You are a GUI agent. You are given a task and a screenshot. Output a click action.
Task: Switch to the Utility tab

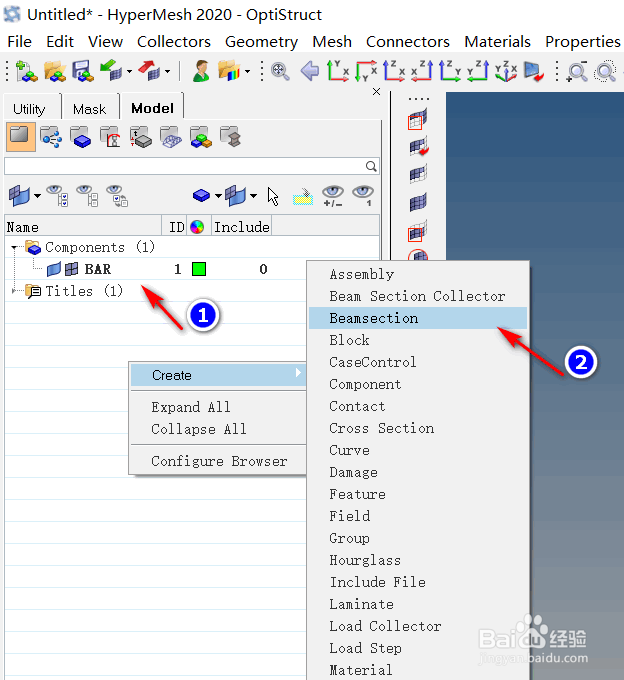(29, 109)
